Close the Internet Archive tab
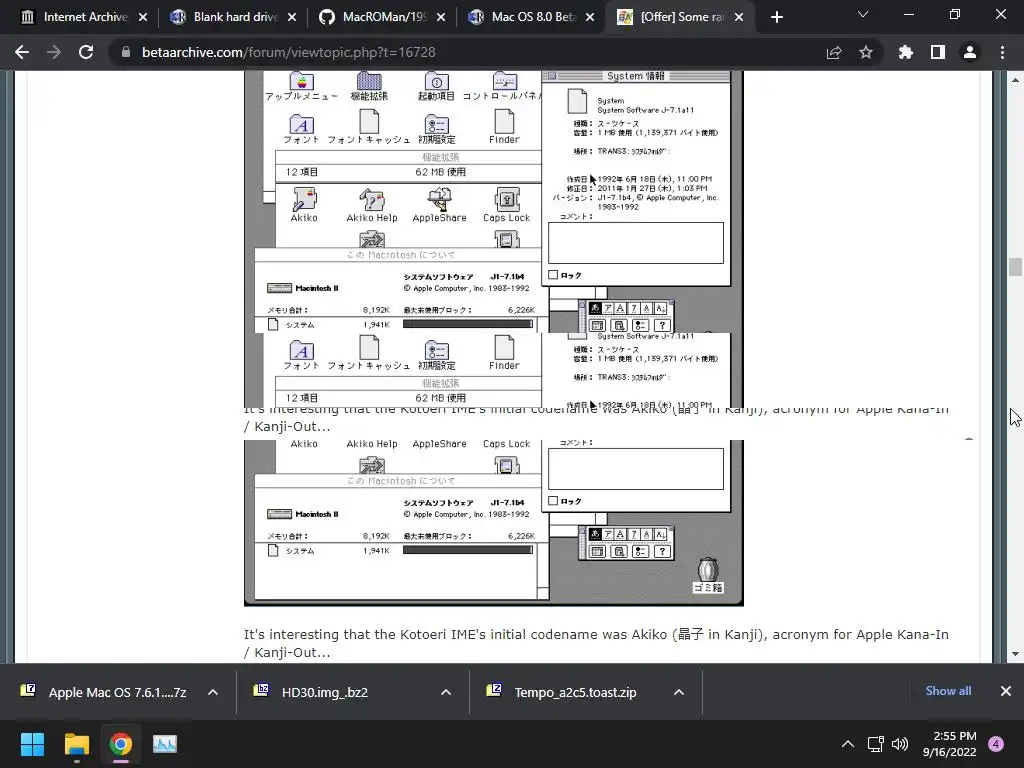1024x768 pixels. [143, 17]
